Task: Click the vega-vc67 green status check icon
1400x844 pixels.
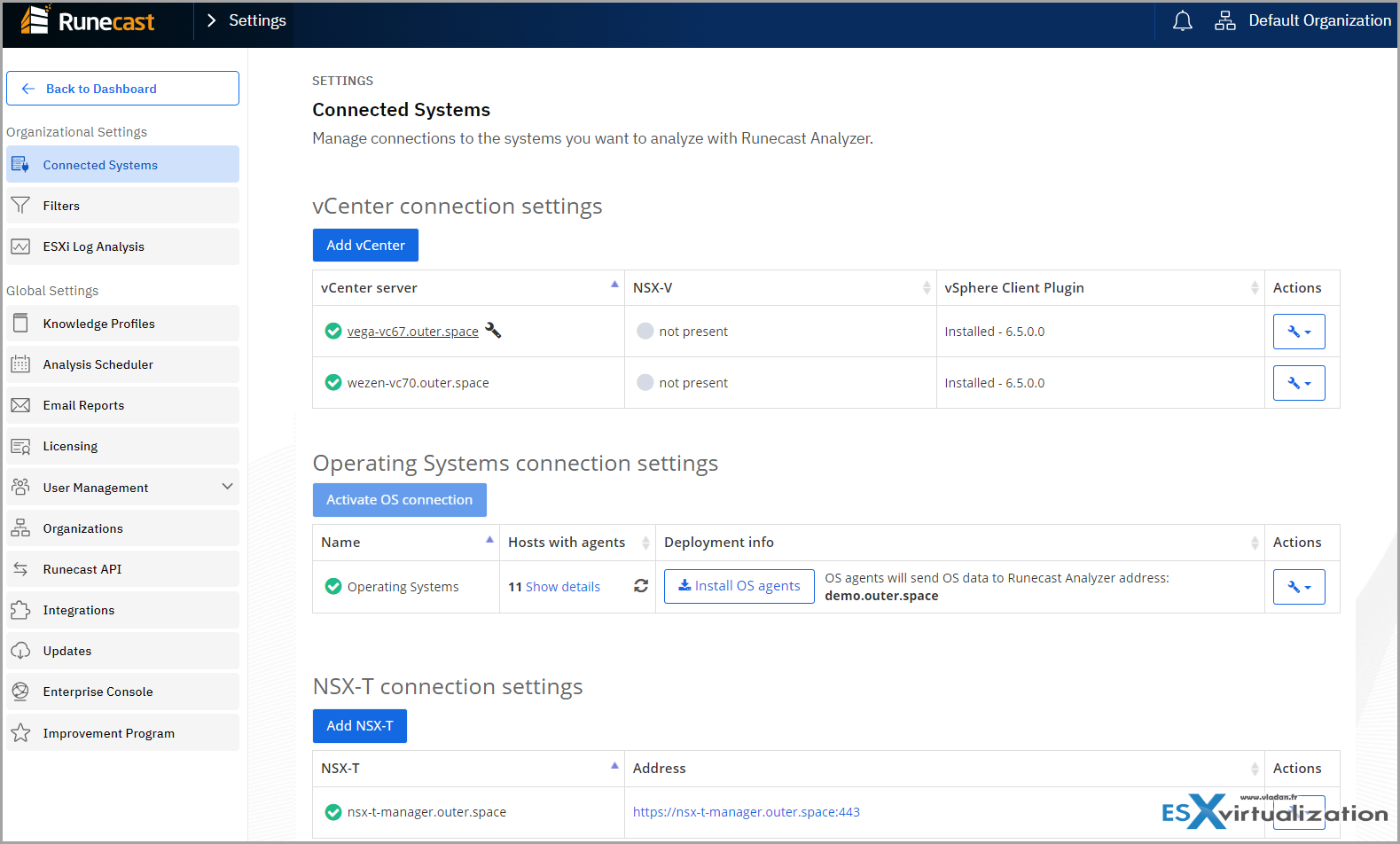Action: (333, 331)
